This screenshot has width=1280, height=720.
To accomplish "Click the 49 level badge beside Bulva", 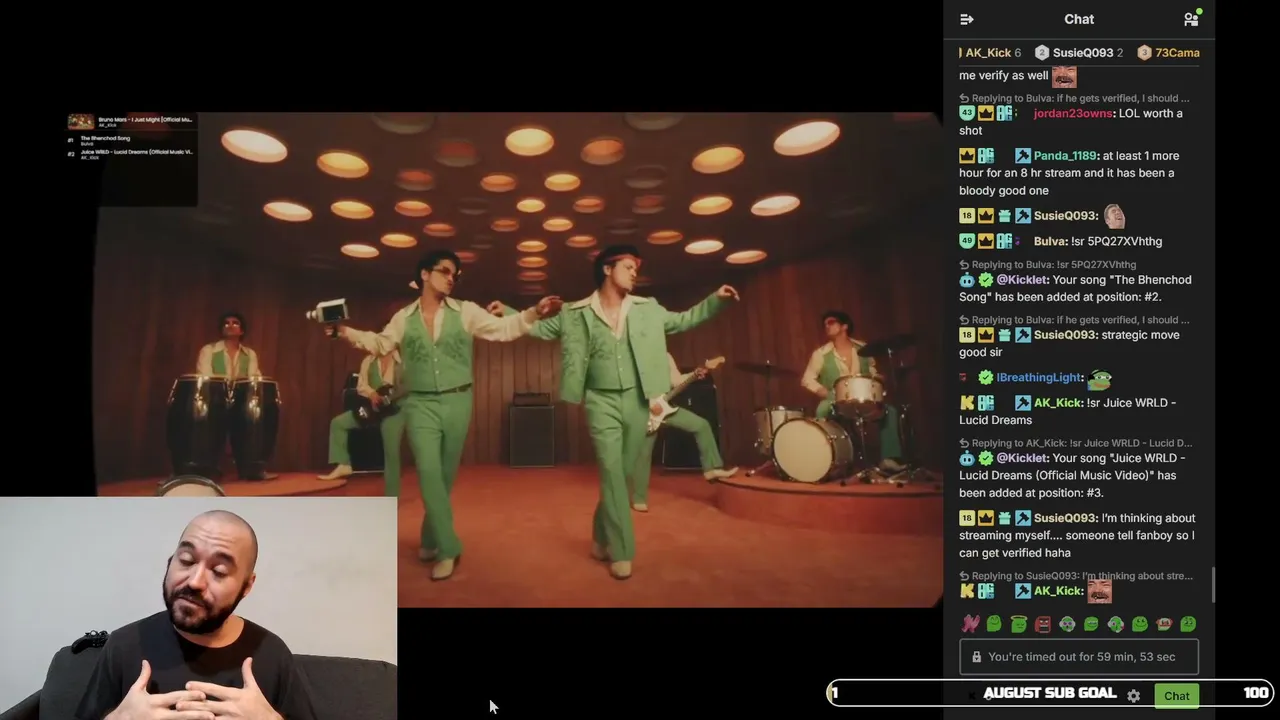I will (967, 241).
